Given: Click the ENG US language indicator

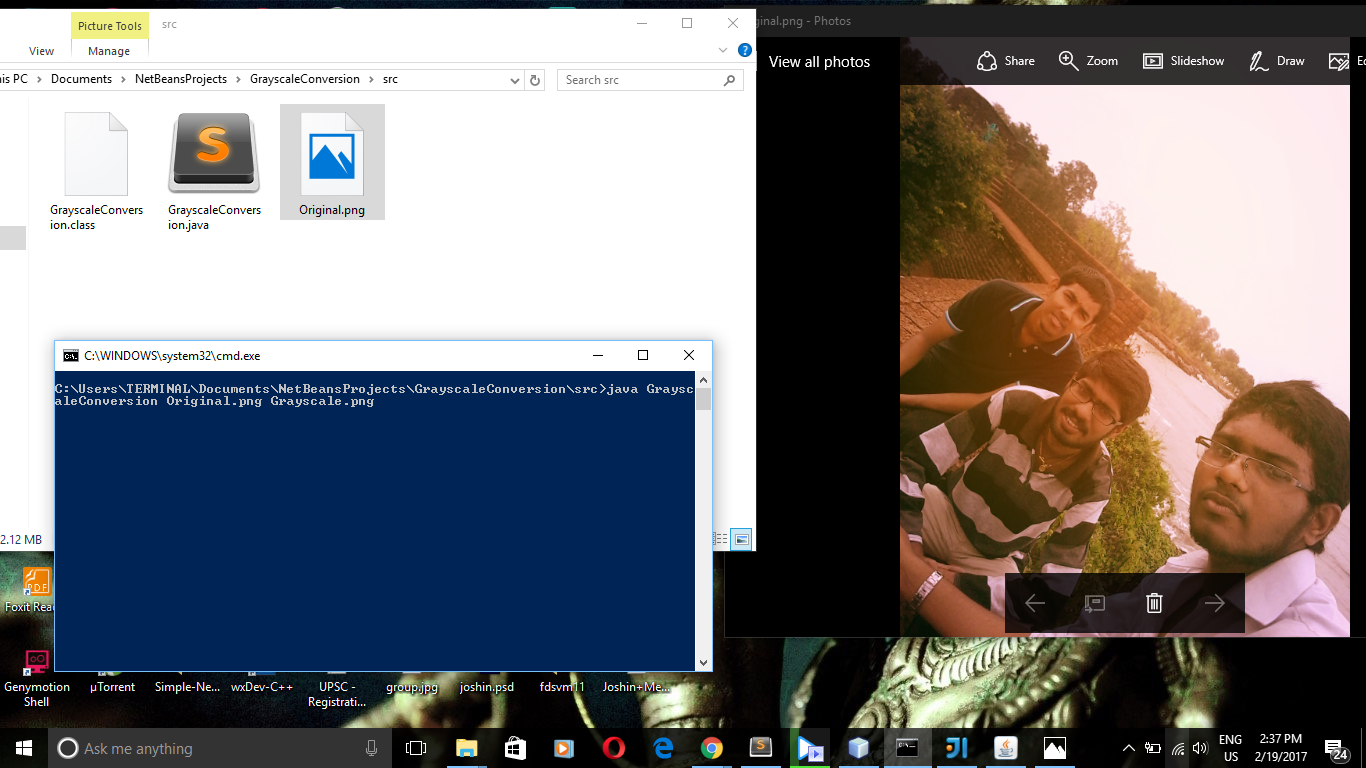Looking at the screenshot, I should coord(1230,748).
